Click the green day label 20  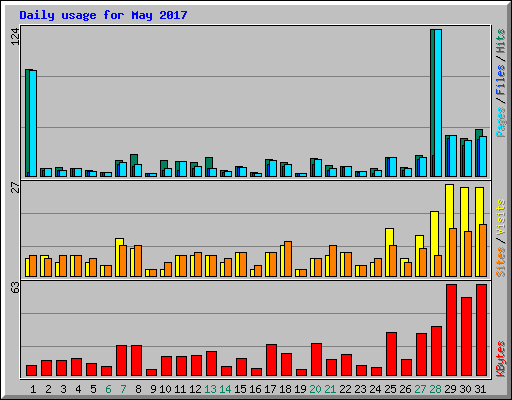315,389
